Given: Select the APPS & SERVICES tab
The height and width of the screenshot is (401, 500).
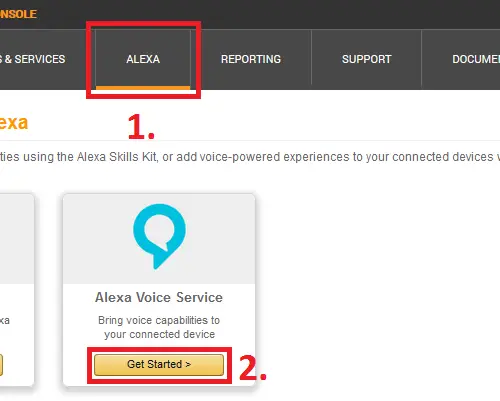Looking at the screenshot, I should [33, 59].
